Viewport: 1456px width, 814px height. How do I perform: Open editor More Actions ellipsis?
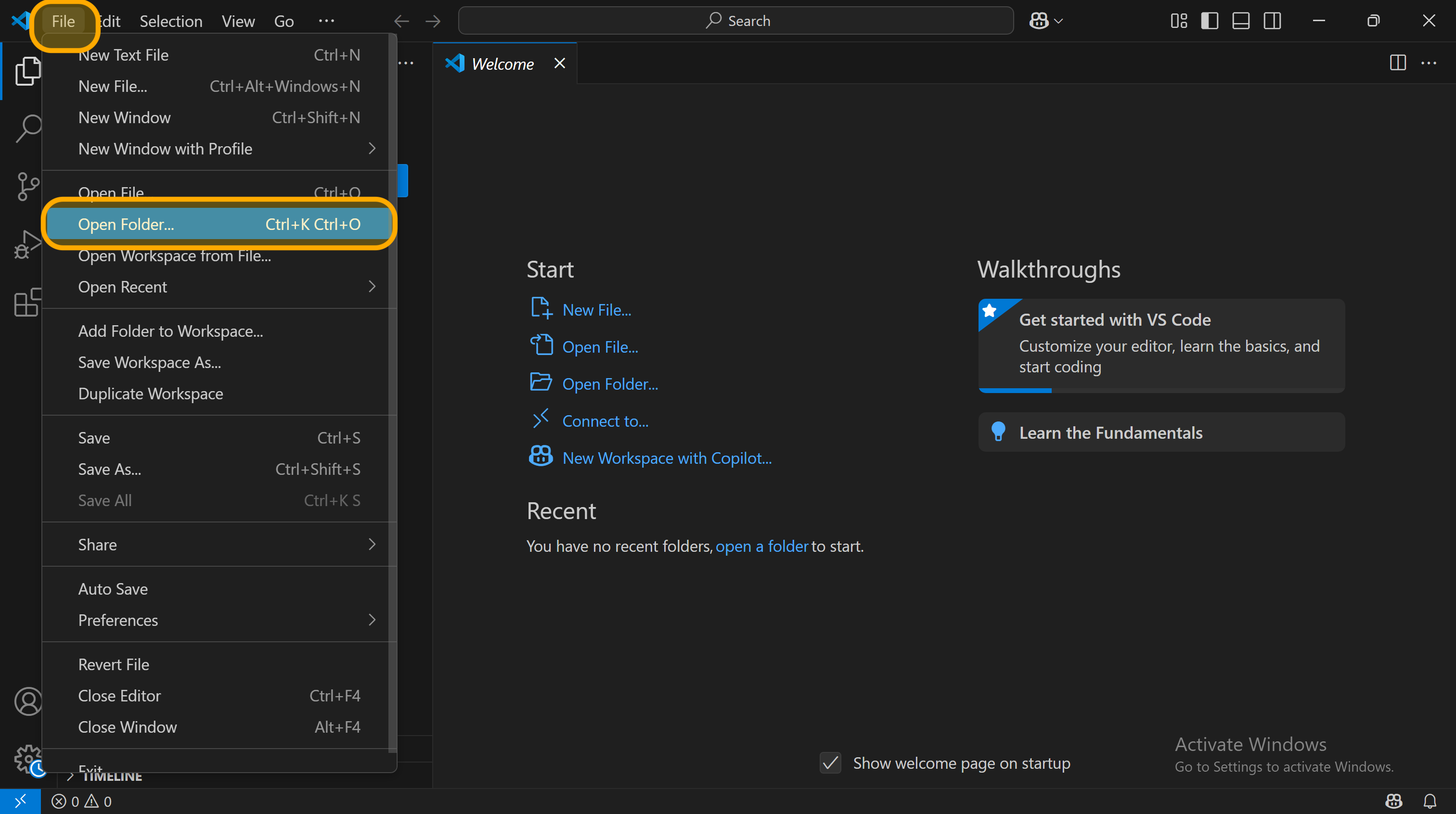pyautogui.click(x=1429, y=63)
